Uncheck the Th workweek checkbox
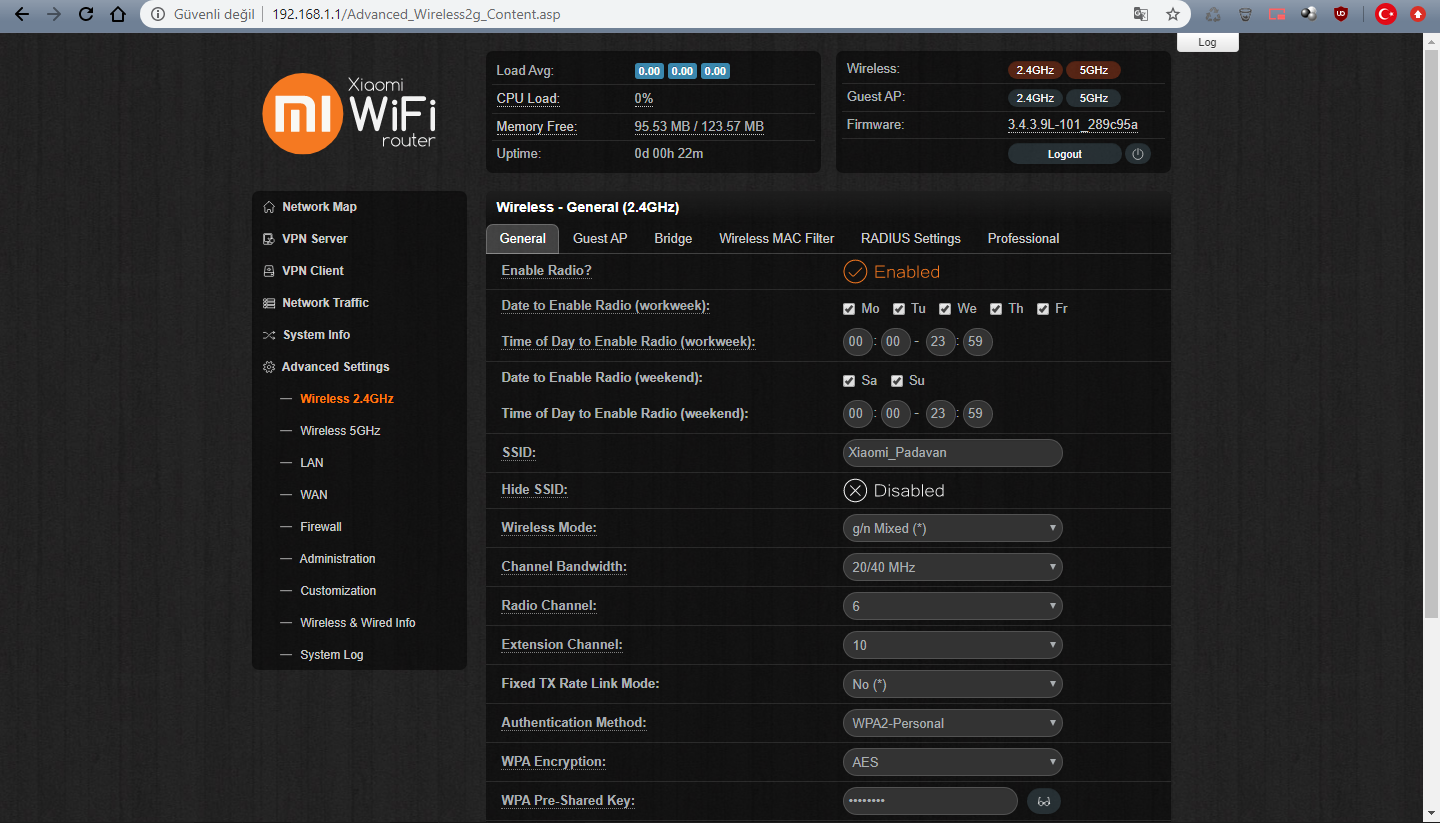1440x823 pixels. coord(996,309)
